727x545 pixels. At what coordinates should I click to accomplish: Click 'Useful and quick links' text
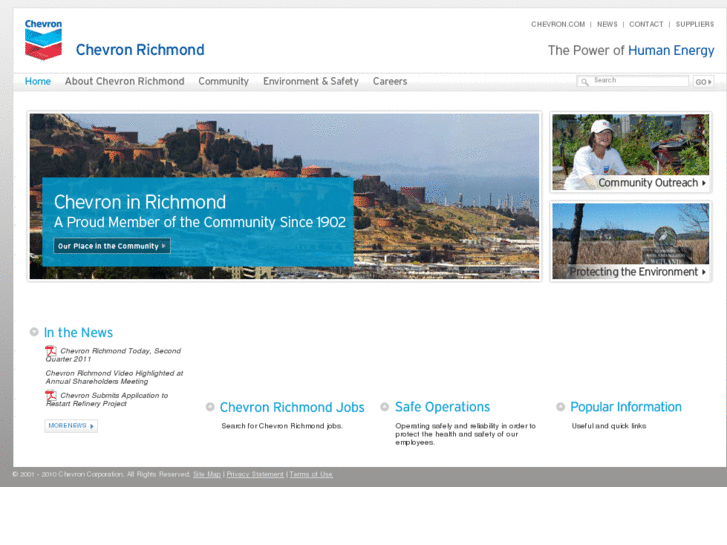click(609, 426)
